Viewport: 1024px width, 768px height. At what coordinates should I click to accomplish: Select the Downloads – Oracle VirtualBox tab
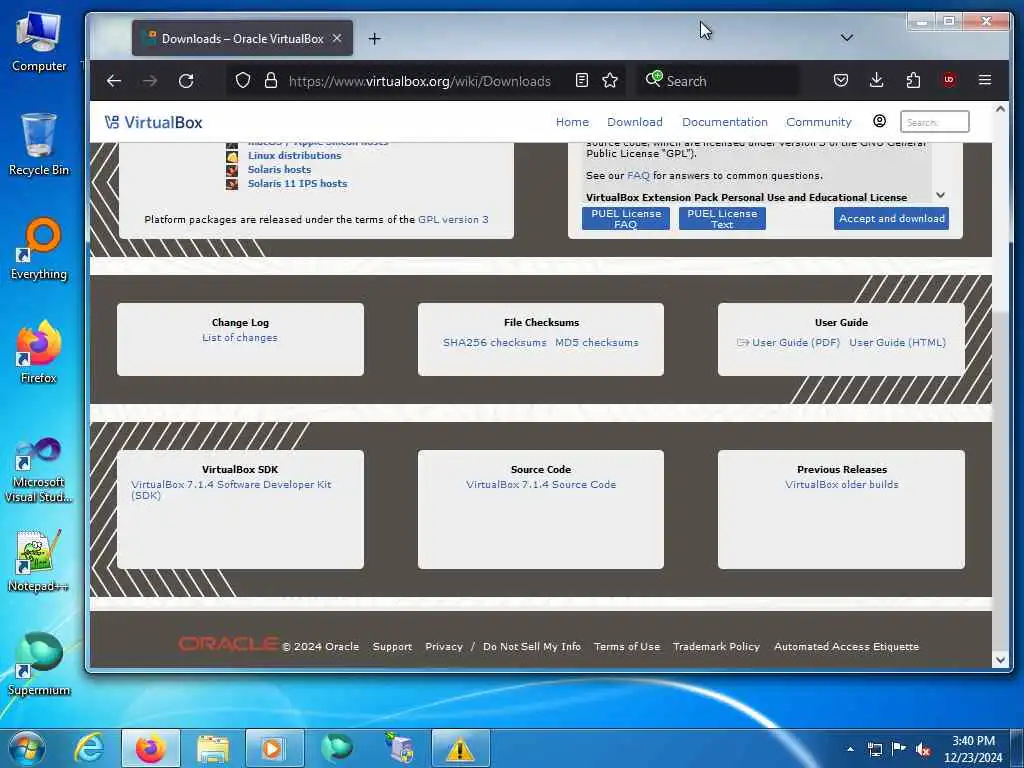point(242,39)
